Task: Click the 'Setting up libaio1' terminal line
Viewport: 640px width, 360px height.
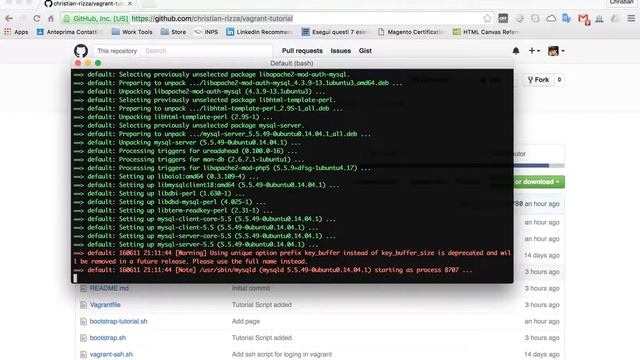Action: [x=166, y=176]
